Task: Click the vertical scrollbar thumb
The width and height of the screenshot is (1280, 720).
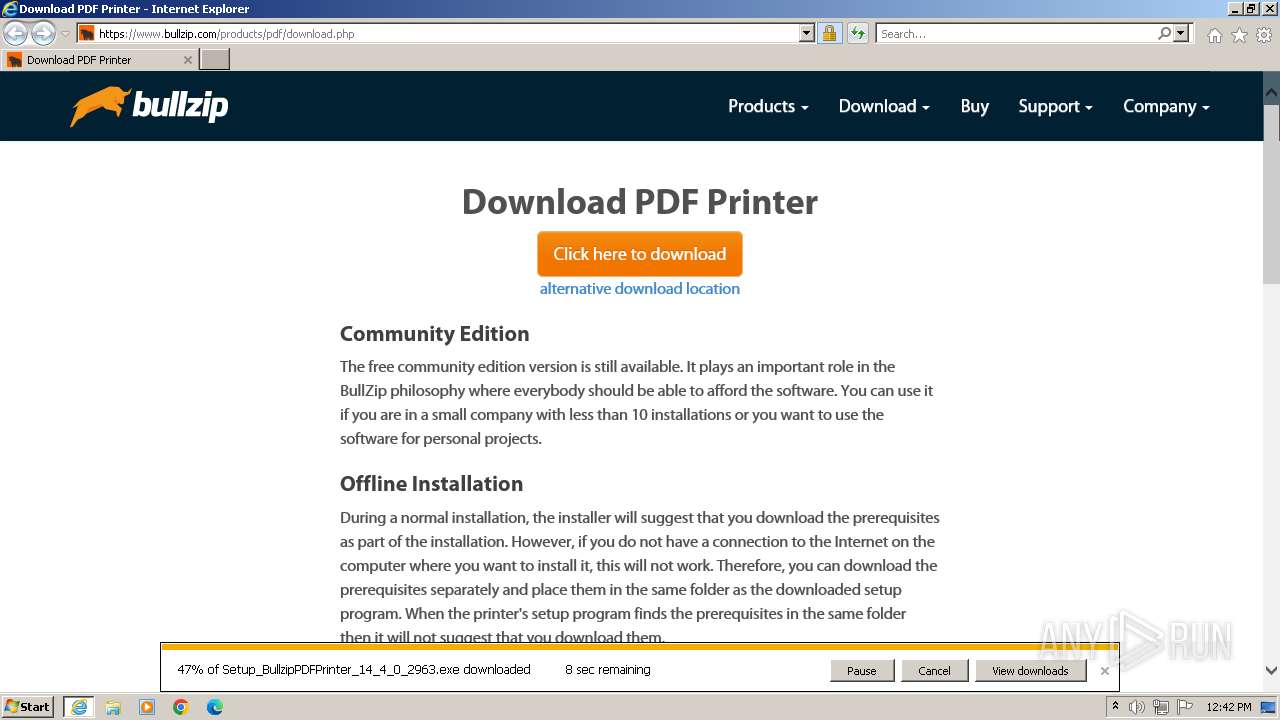Action: 1271,195
